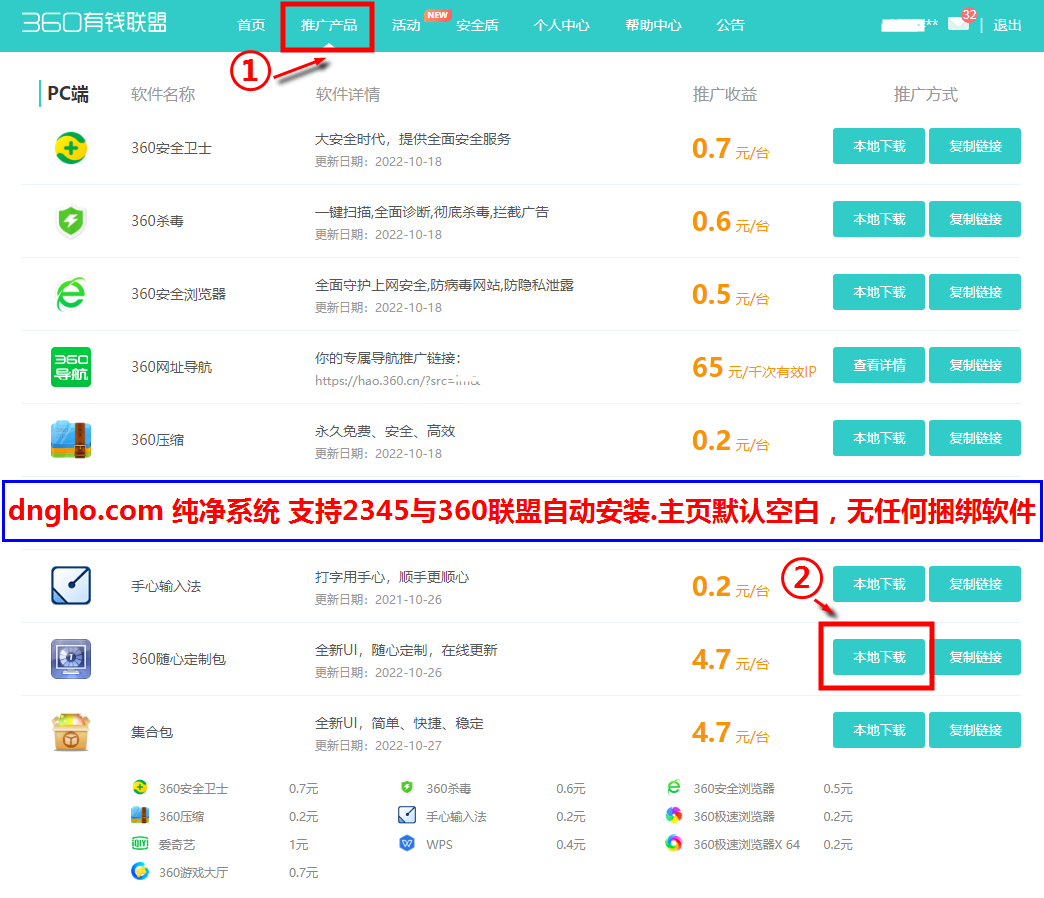Screen dimensions: 1044x898
Task: Click 复制链接 for 360压缩
Action: pos(975,438)
